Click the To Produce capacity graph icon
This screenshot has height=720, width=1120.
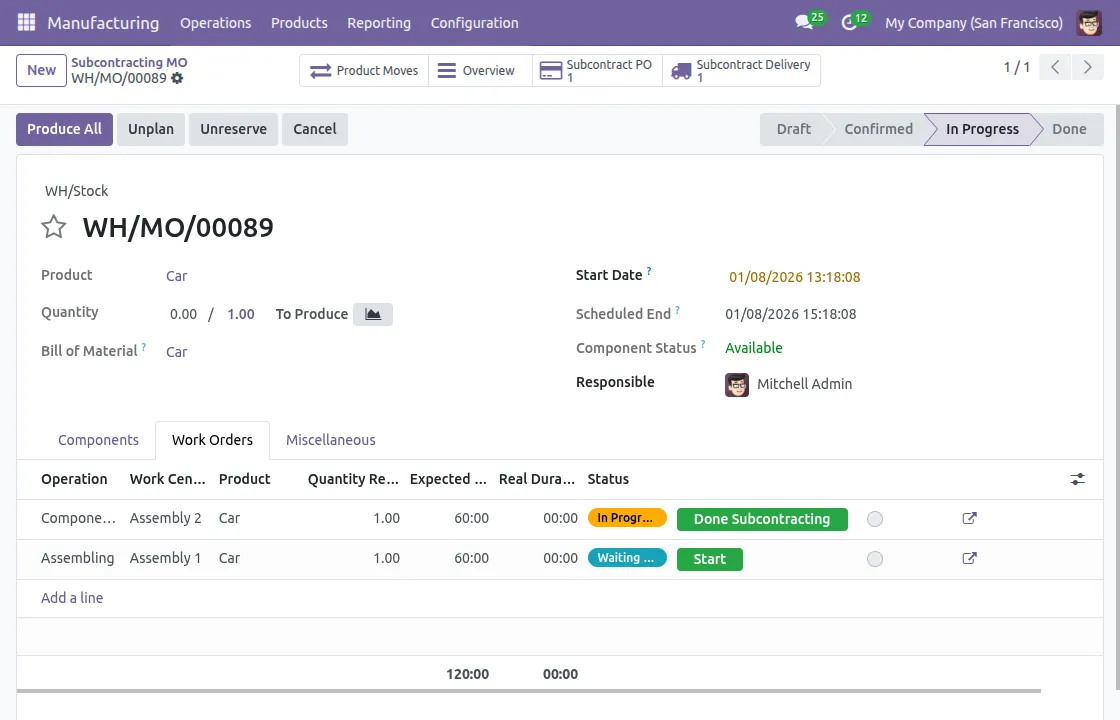372,313
